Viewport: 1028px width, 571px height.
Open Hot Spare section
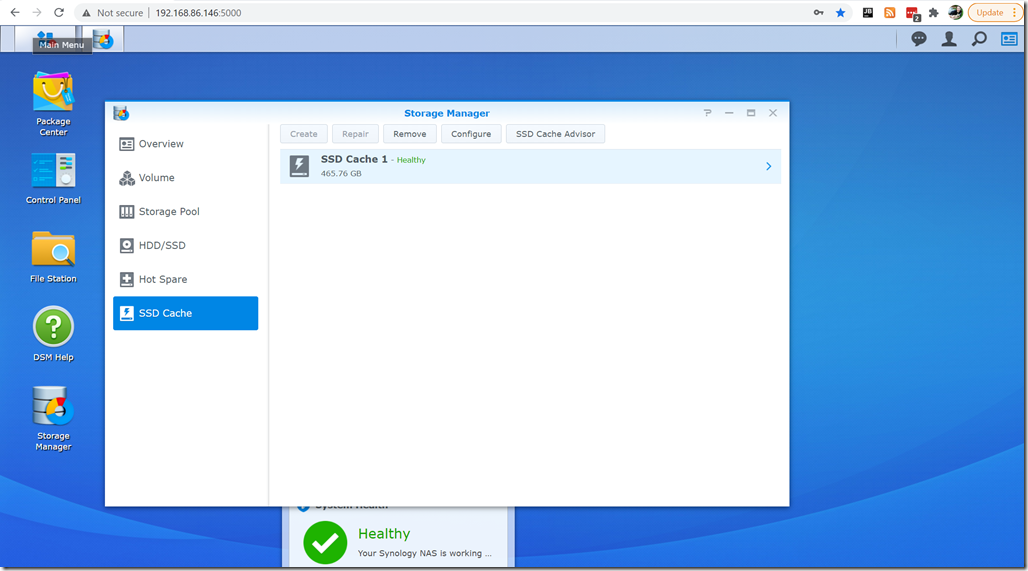186,279
